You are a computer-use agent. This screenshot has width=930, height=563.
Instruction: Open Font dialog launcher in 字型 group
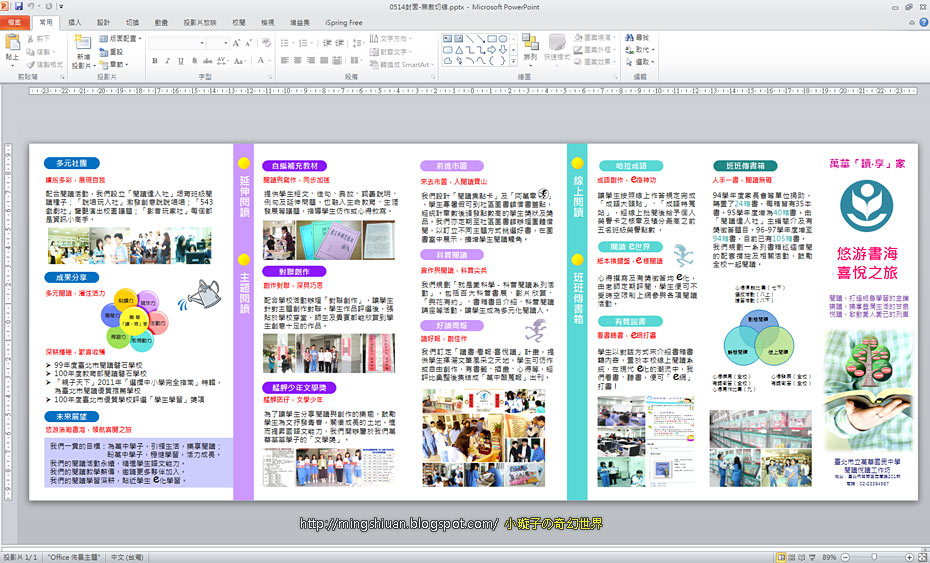(x=270, y=77)
